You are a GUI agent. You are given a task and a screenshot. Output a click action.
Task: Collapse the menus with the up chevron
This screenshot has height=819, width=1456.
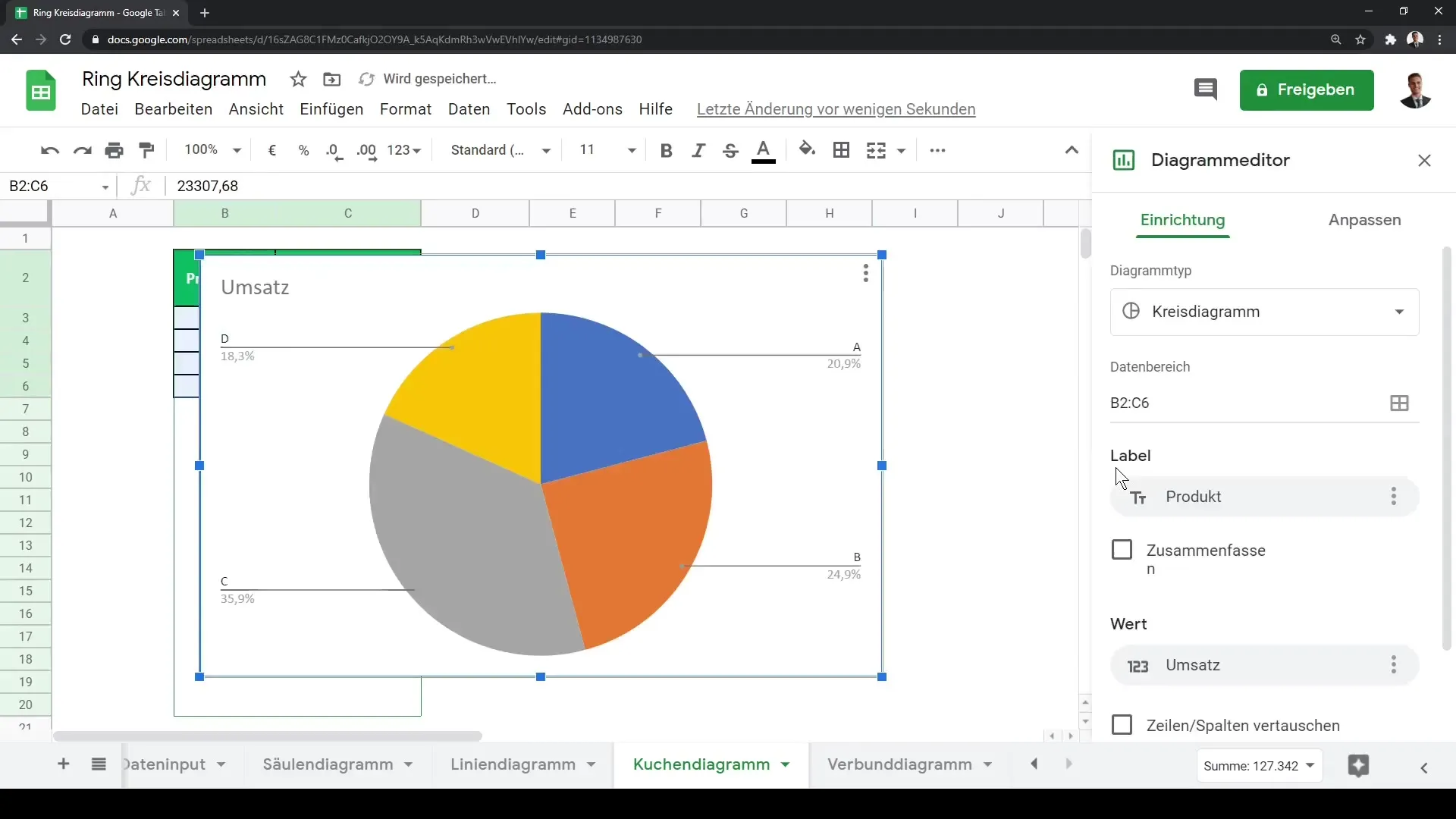[x=1072, y=150]
